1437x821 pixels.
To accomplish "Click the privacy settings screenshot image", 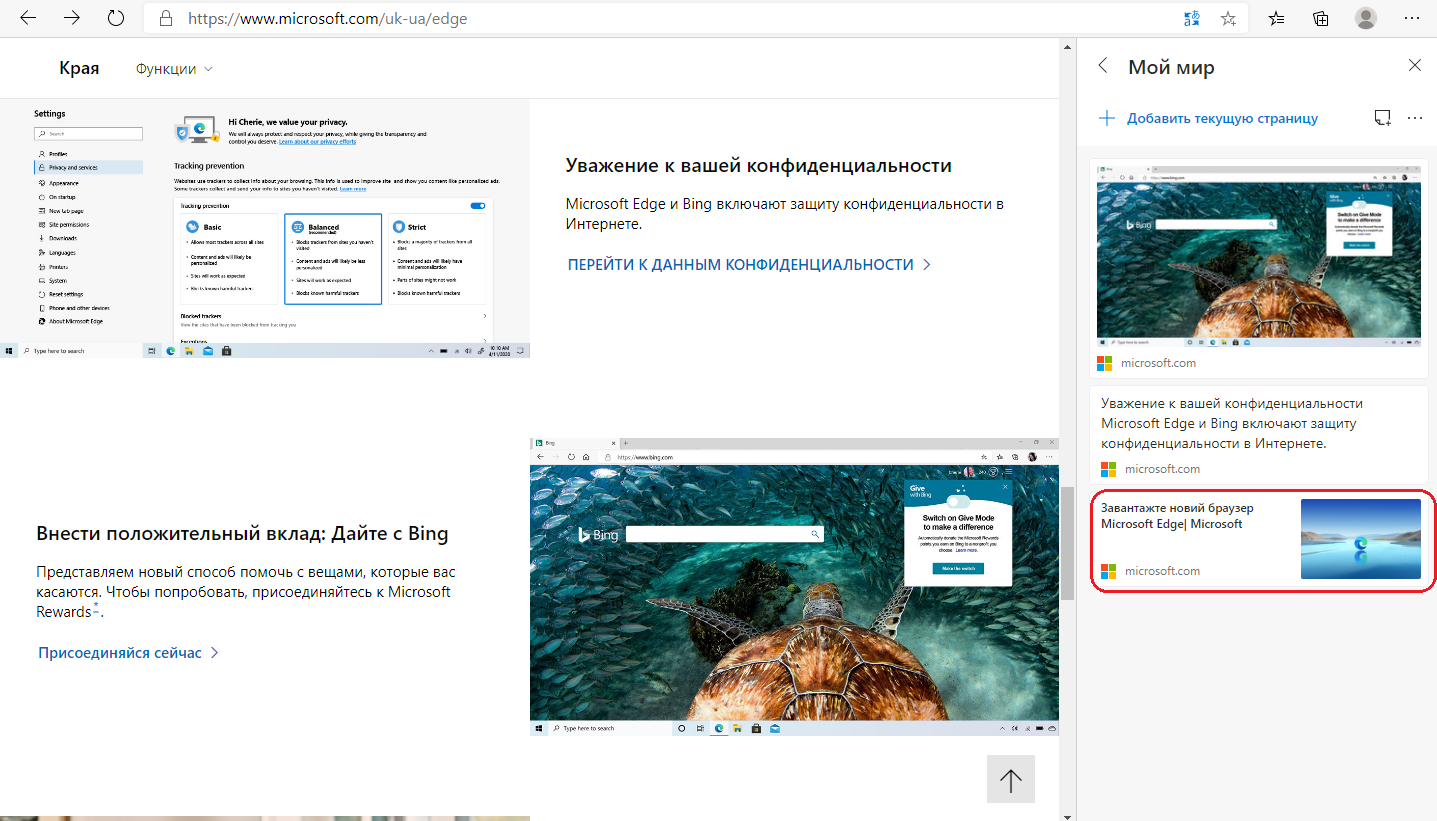I will pyautogui.click(x=265, y=229).
